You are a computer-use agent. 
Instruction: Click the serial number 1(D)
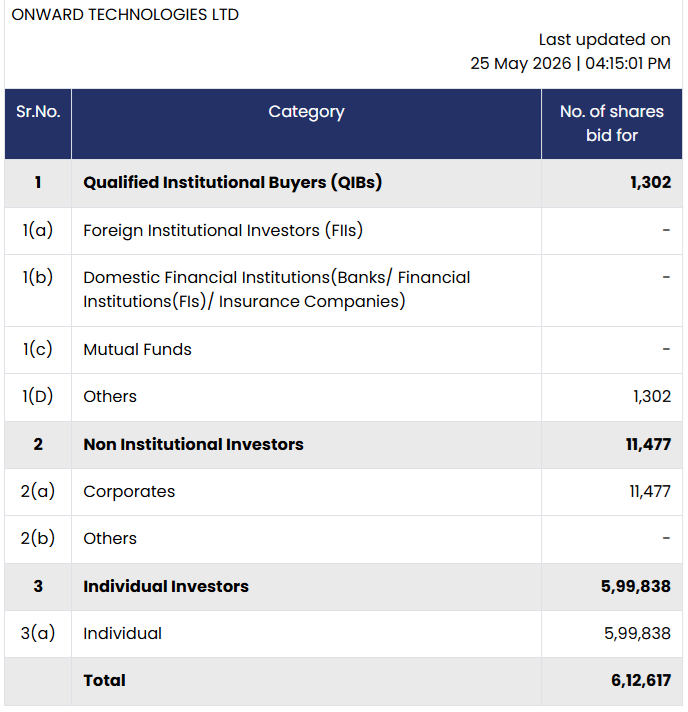click(x=38, y=396)
